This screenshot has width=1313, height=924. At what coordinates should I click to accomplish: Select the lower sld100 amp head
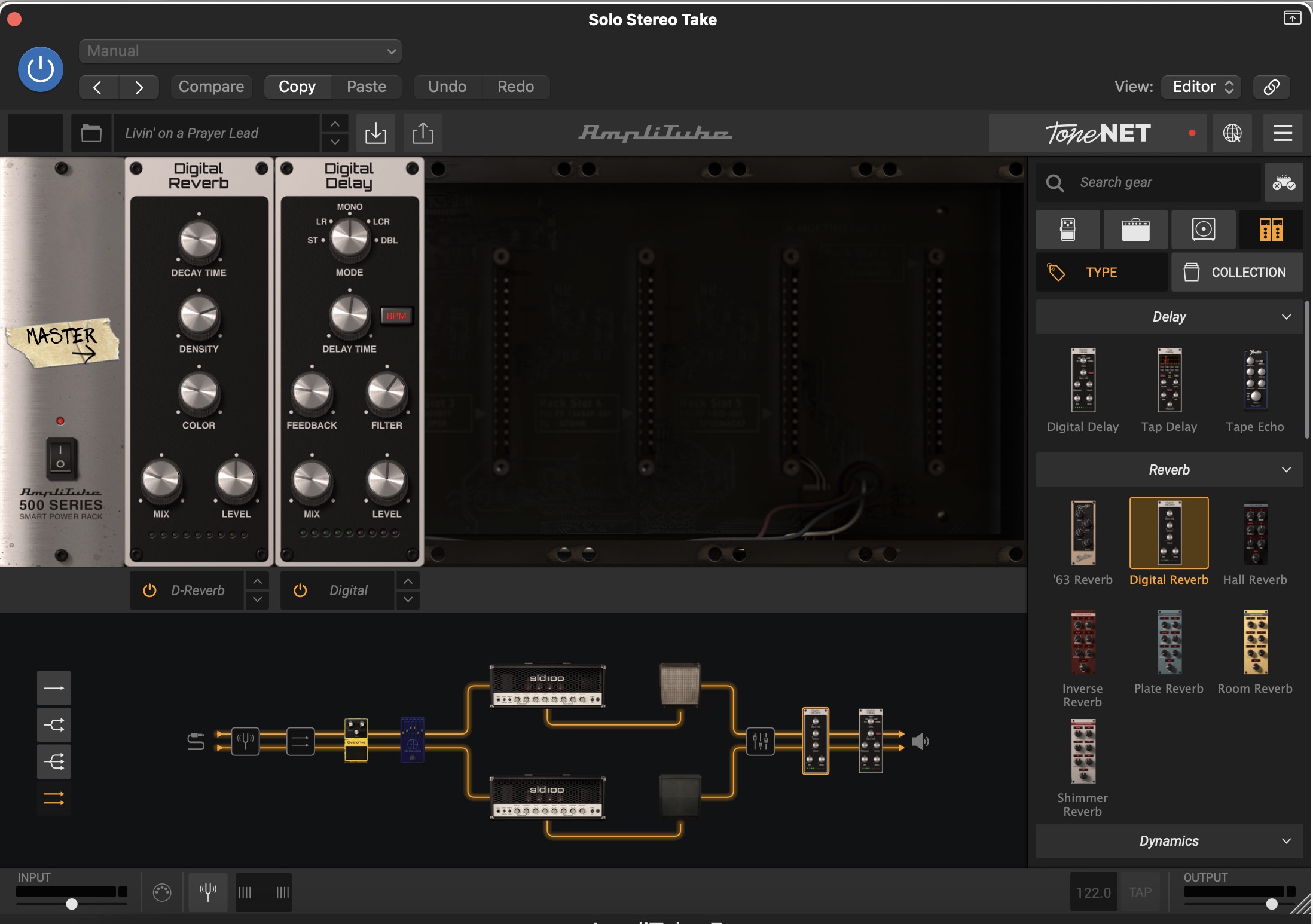pos(547,797)
